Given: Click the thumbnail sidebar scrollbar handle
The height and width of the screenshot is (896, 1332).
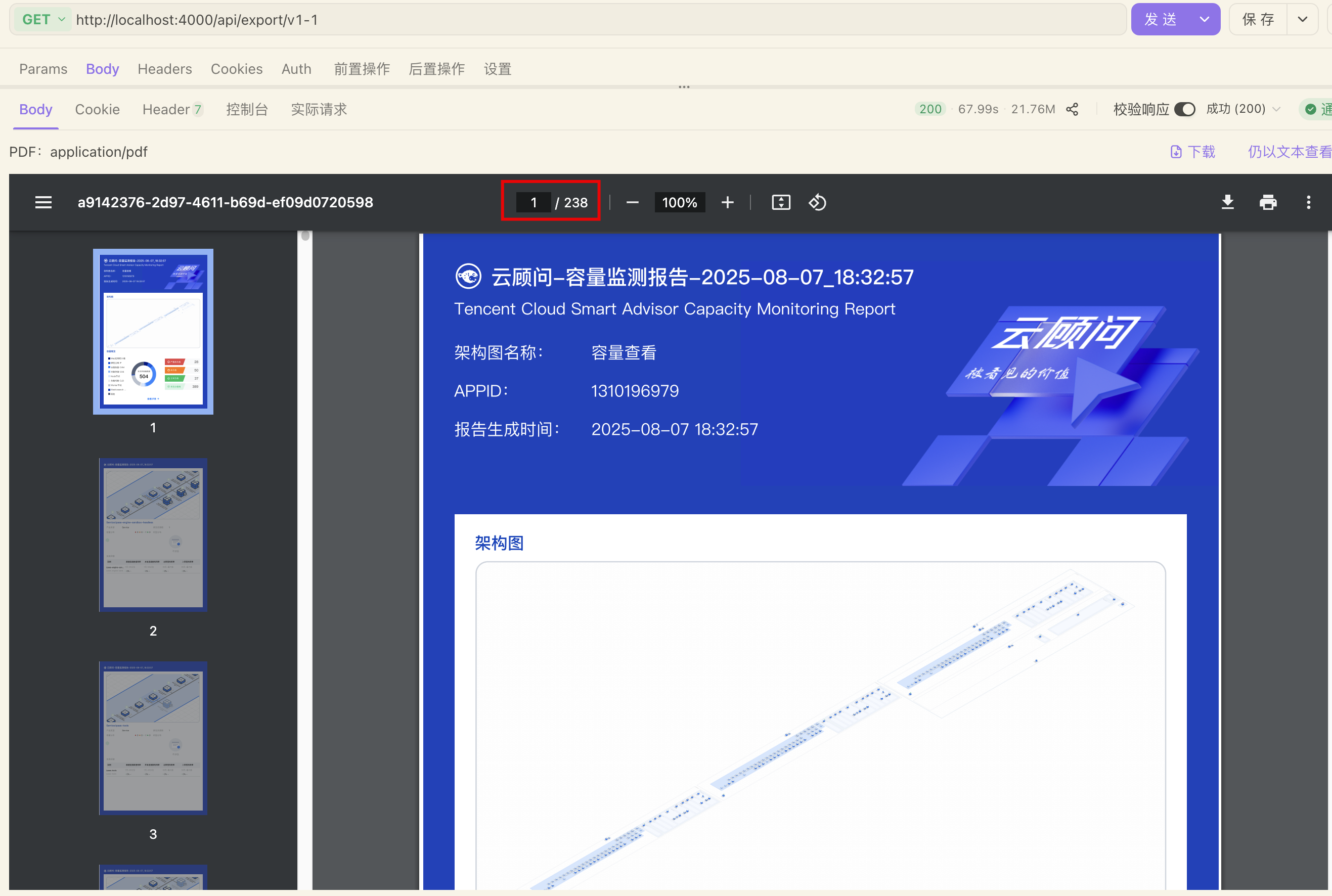Looking at the screenshot, I should click(x=305, y=236).
